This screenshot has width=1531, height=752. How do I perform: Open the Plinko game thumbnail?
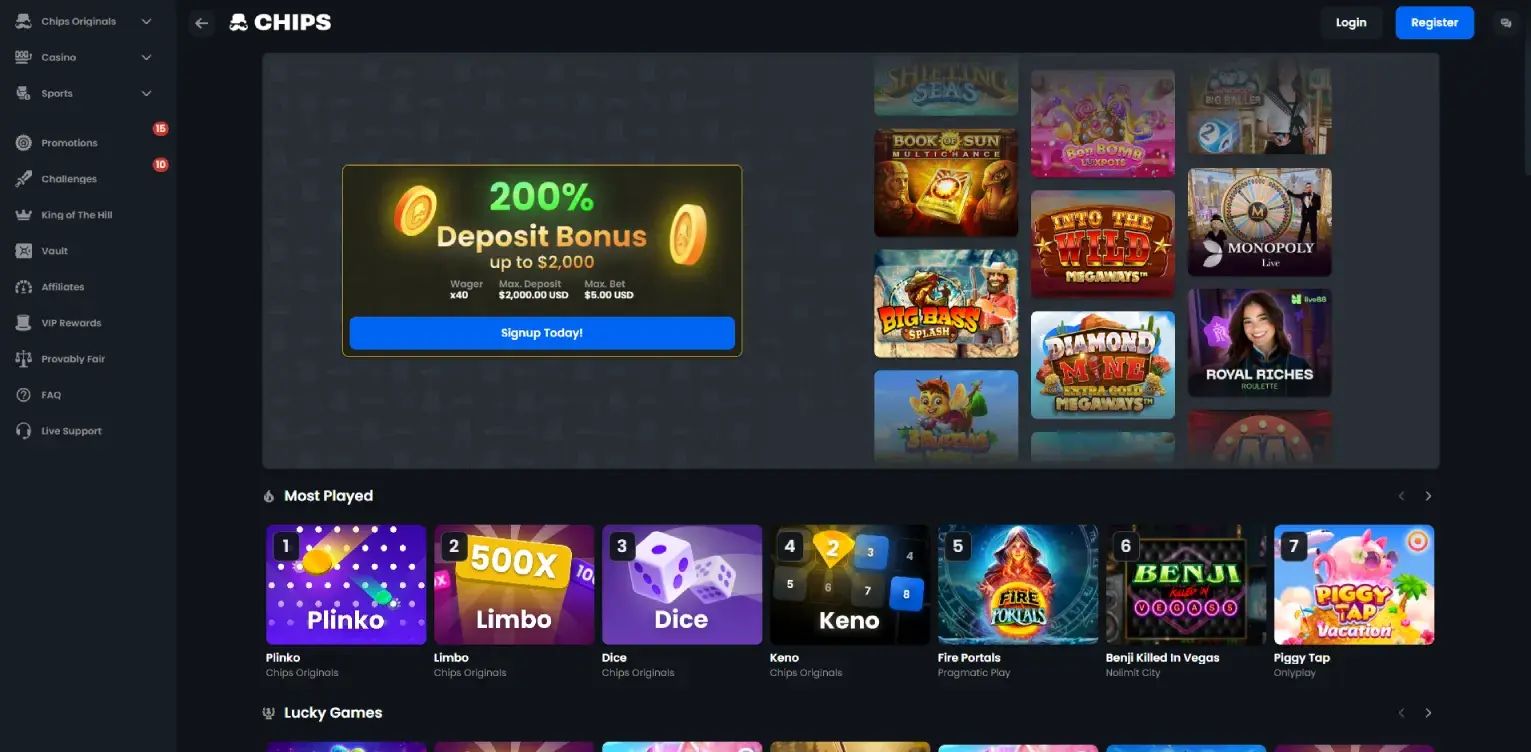click(x=346, y=585)
